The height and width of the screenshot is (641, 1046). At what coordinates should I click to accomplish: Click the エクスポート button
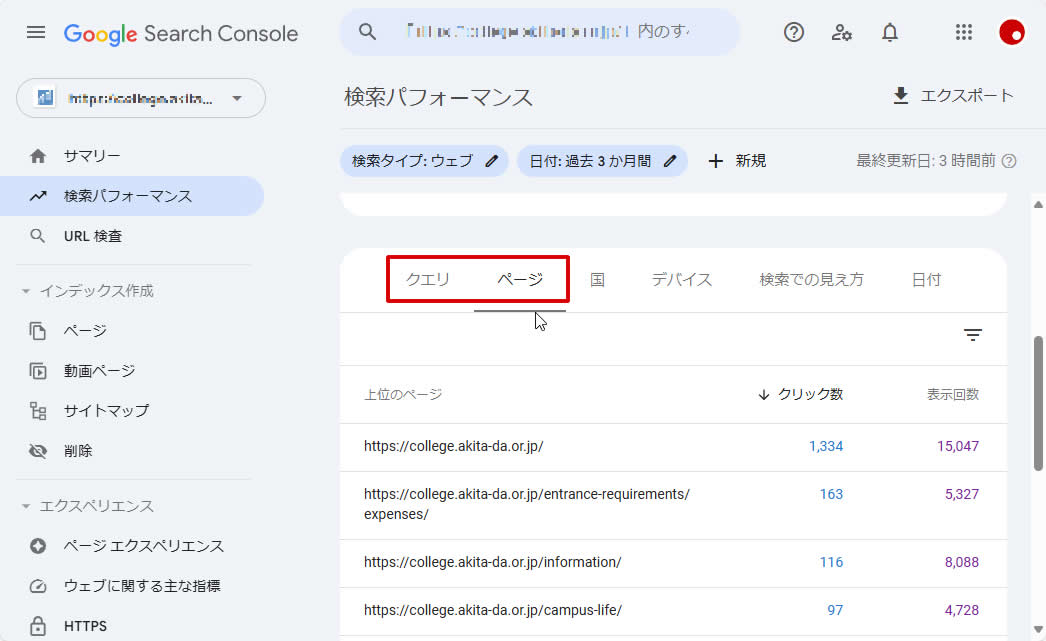[952, 96]
